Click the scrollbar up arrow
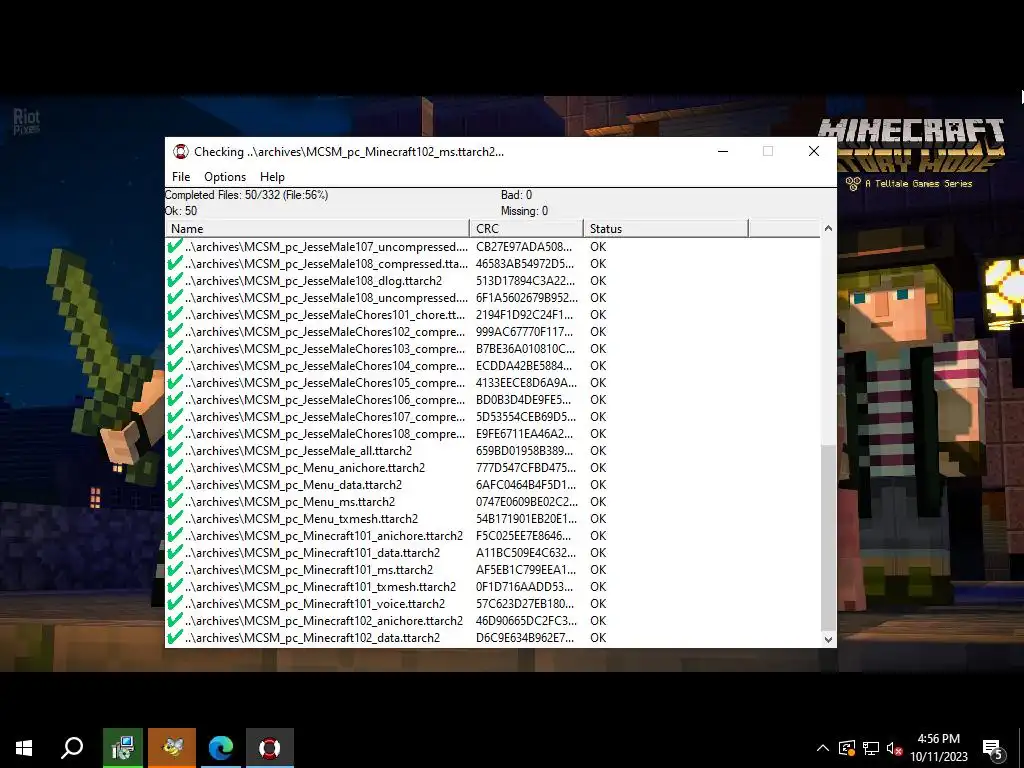The width and height of the screenshot is (1024, 768). click(828, 229)
